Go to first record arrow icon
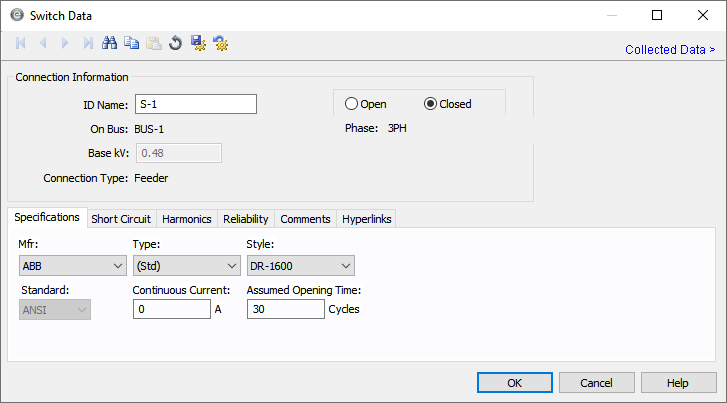Image resolution: width=727 pixels, height=403 pixels. coord(21,43)
